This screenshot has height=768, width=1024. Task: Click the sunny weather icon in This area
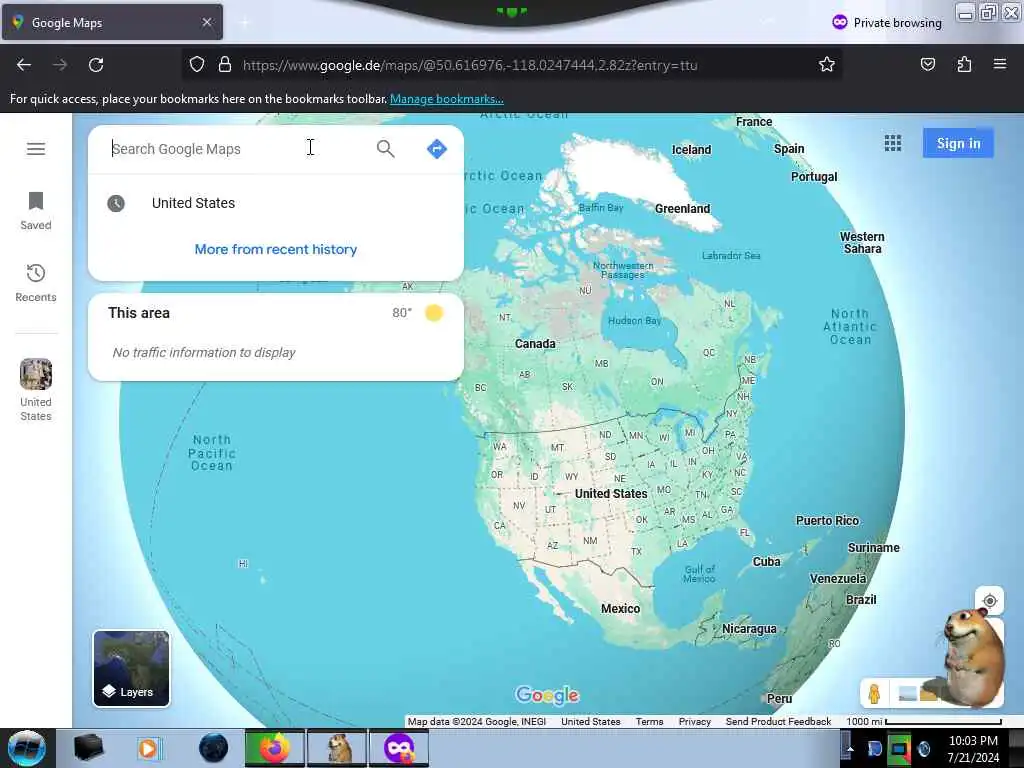point(434,313)
